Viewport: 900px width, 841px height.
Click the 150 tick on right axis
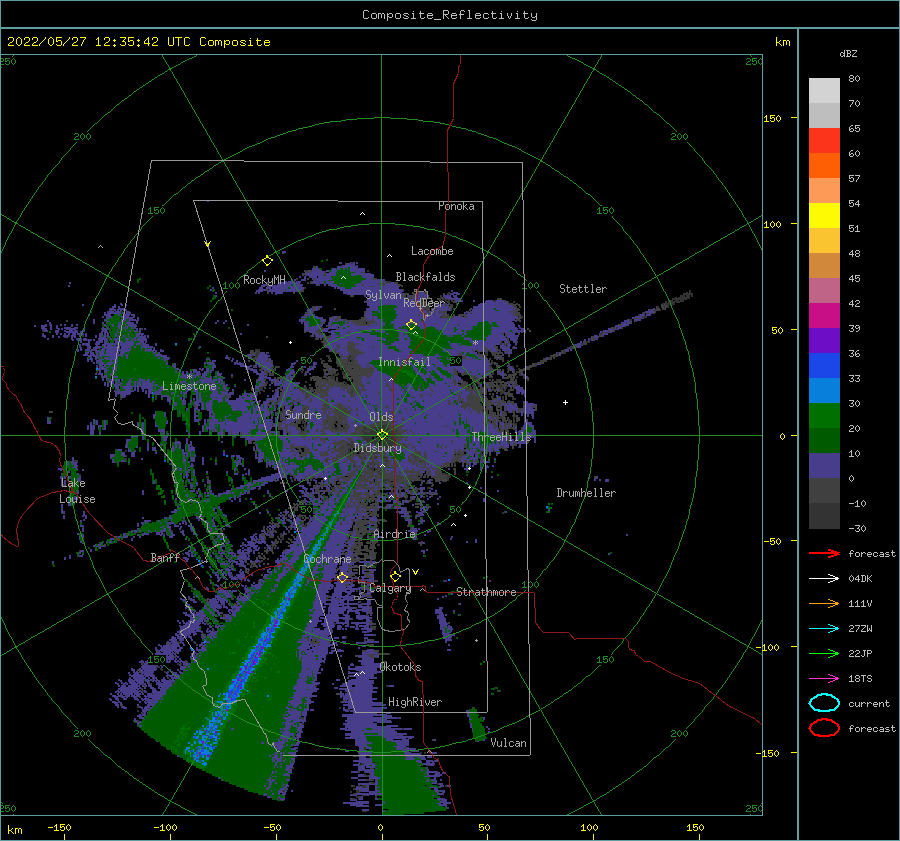coord(772,118)
